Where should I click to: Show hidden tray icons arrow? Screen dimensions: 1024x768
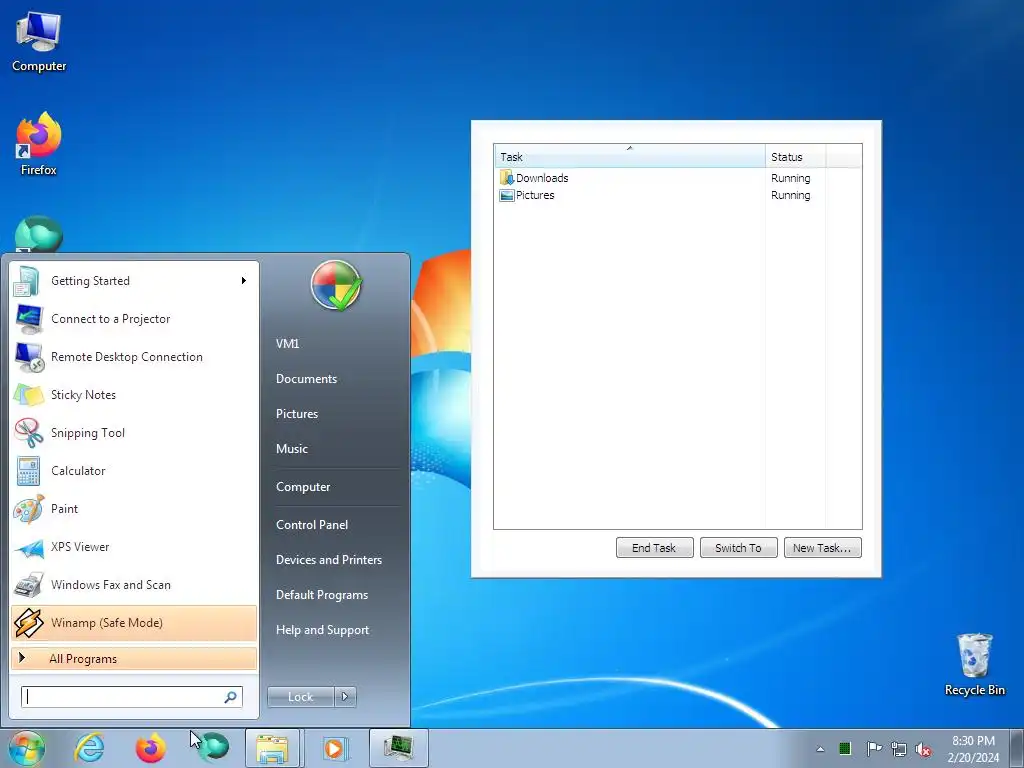coord(820,749)
